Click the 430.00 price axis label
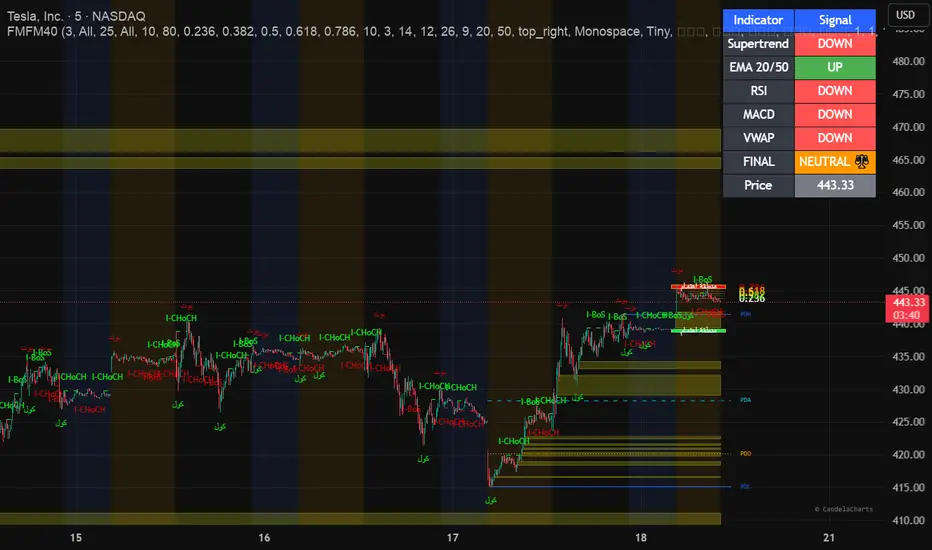Viewport: 932px width, 550px height. coord(908,389)
